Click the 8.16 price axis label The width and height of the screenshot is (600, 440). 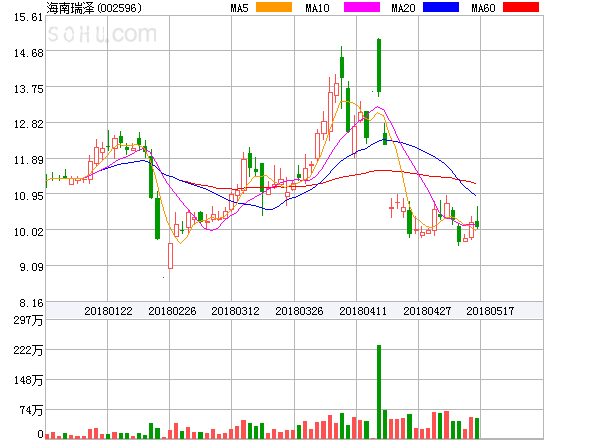(31, 303)
